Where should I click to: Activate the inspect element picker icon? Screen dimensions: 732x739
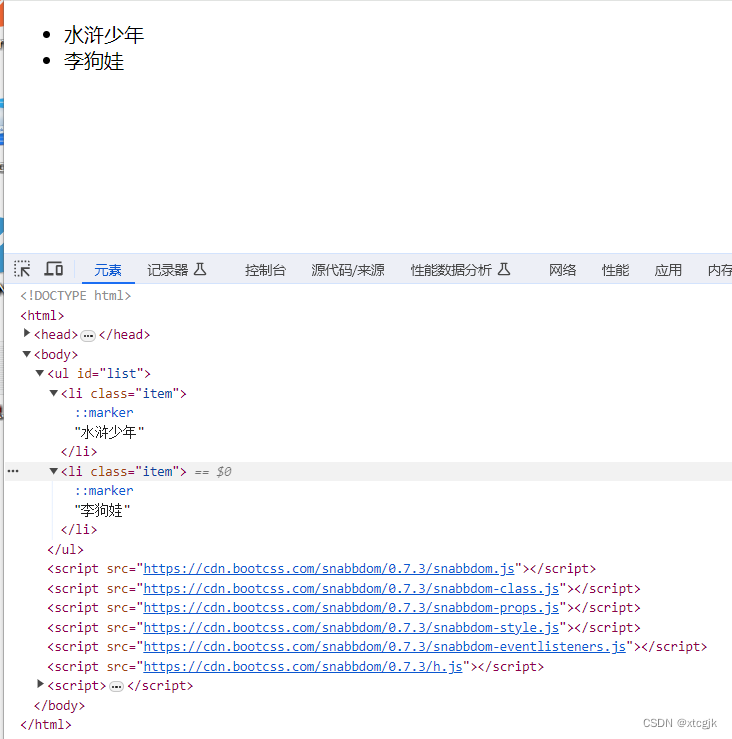[22, 269]
